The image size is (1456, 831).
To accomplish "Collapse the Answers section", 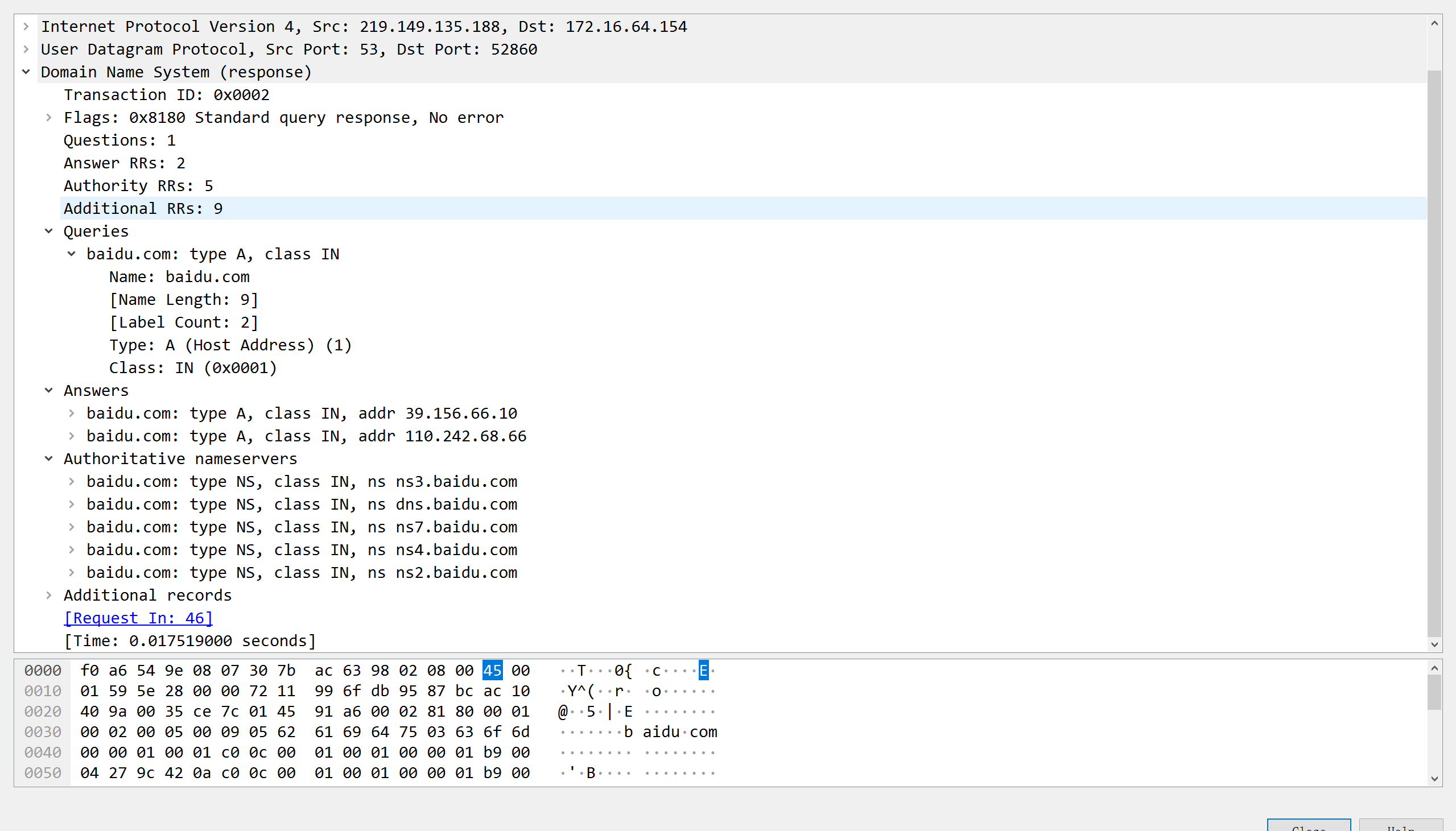I will pyautogui.click(x=49, y=390).
